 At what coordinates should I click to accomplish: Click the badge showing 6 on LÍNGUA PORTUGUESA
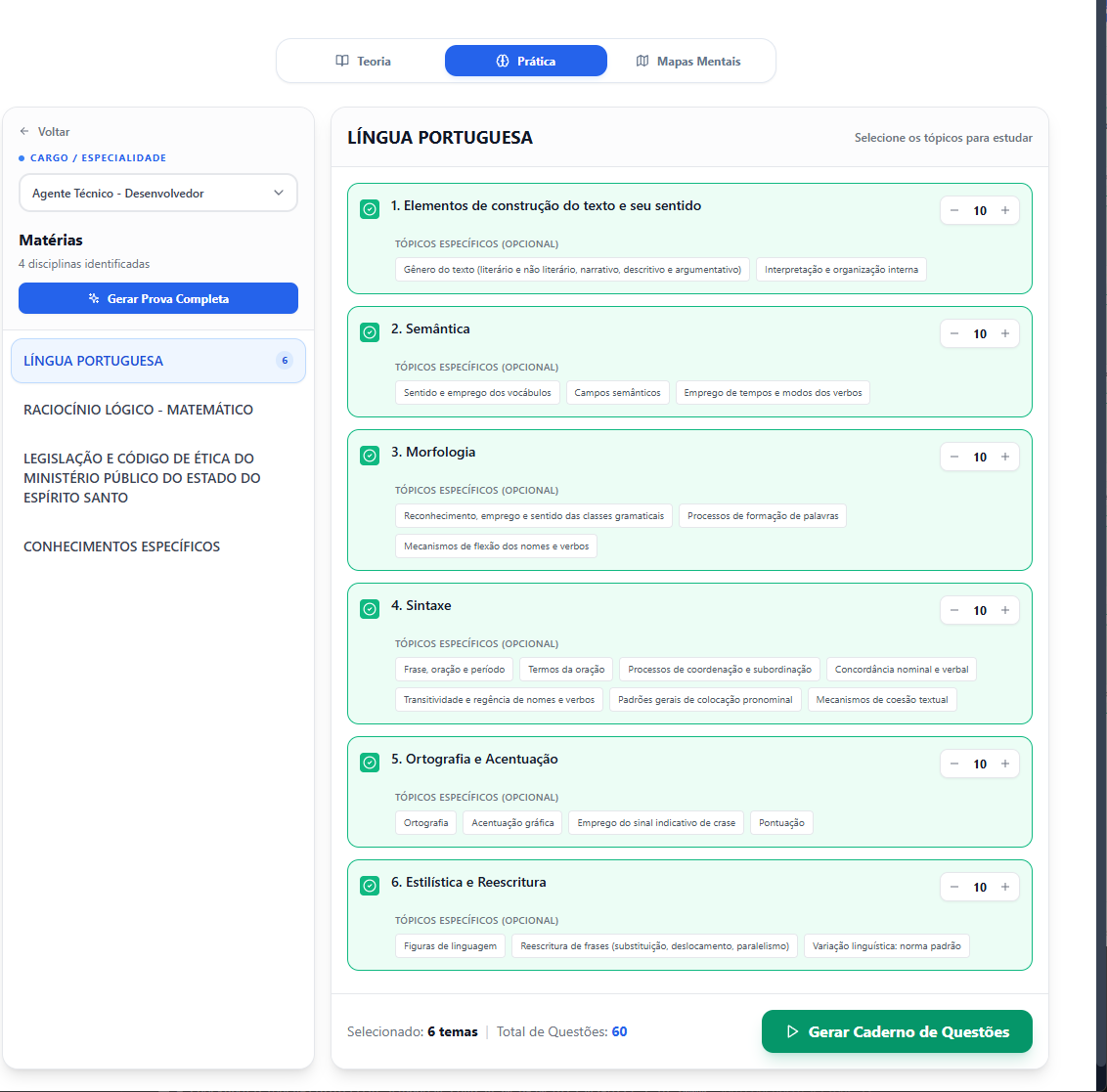point(285,361)
